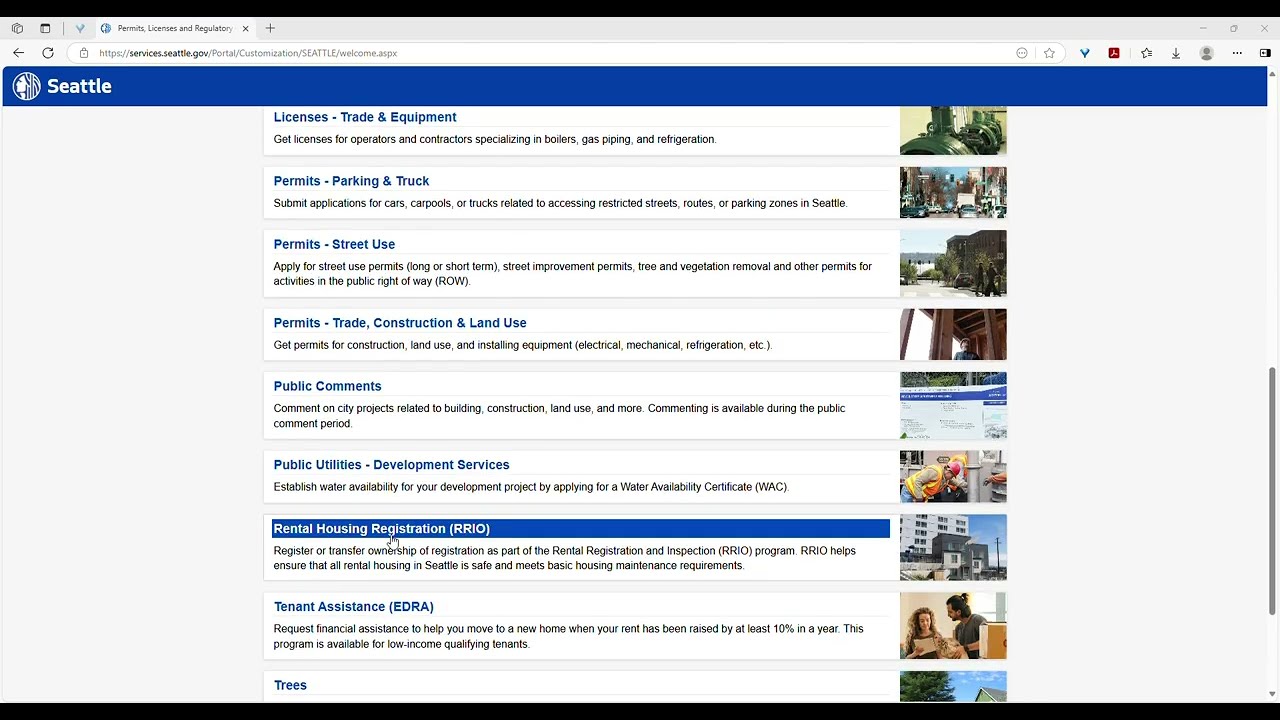Image resolution: width=1280 pixels, height=720 pixels.
Task: Add page to favorites star icon
Action: coord(1049,53)
